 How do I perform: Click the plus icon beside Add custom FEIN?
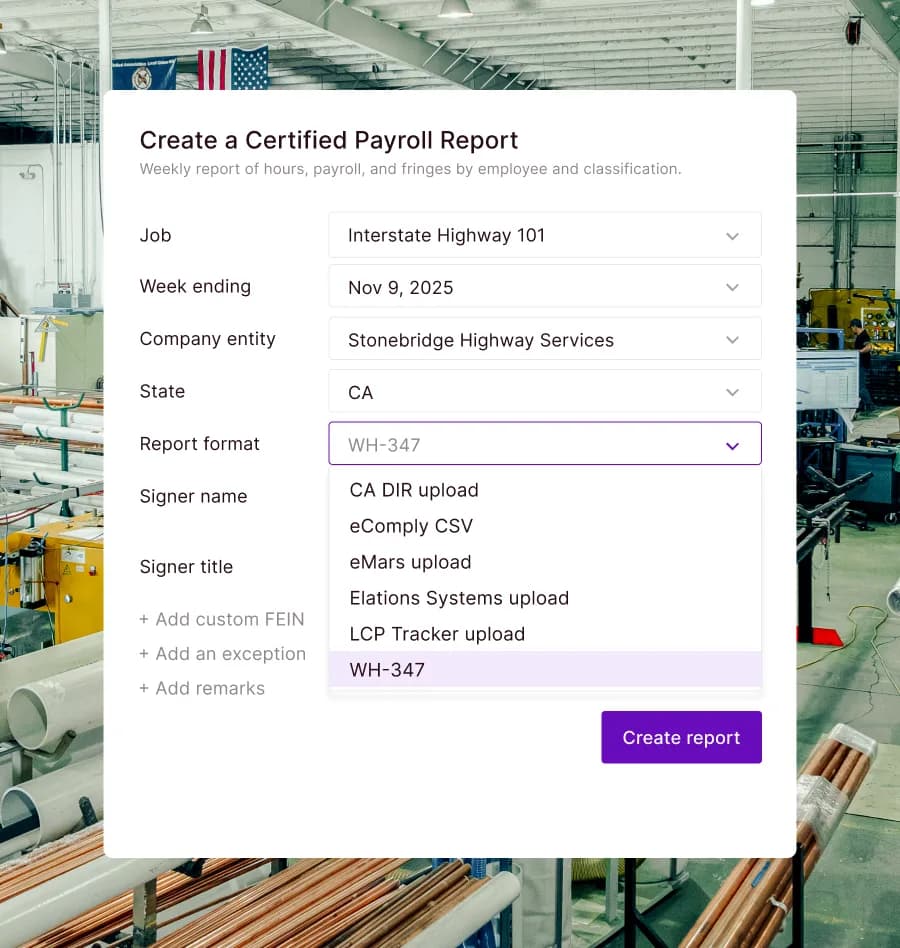pos(144,619)
